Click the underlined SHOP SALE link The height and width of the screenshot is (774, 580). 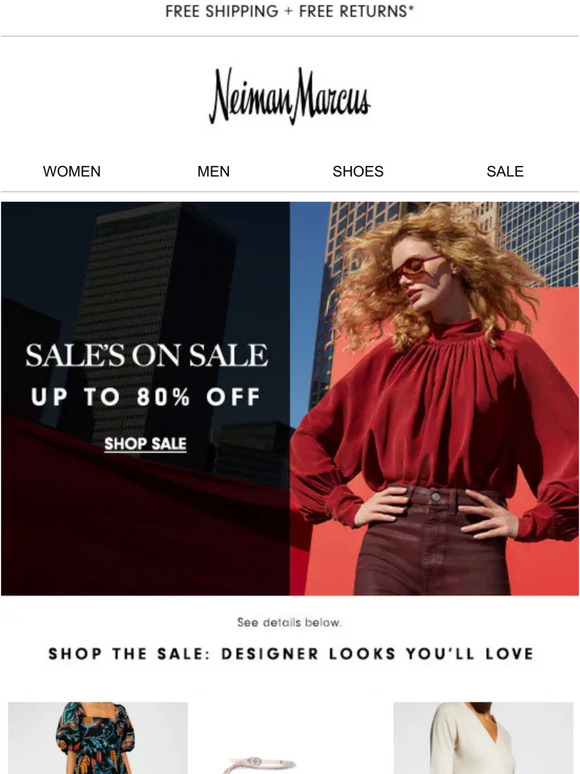tap(146, 444)
